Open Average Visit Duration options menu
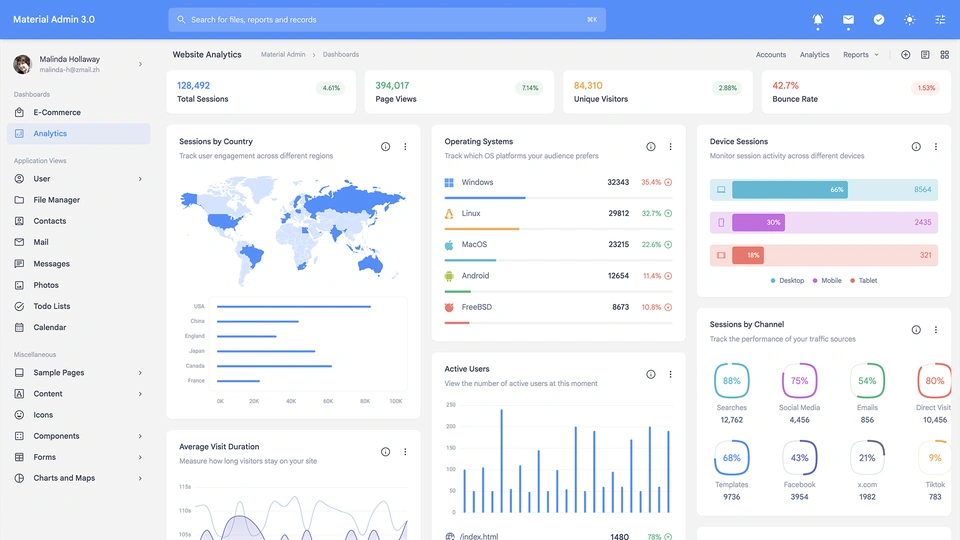The image size is (960, 540). [405, 452]
